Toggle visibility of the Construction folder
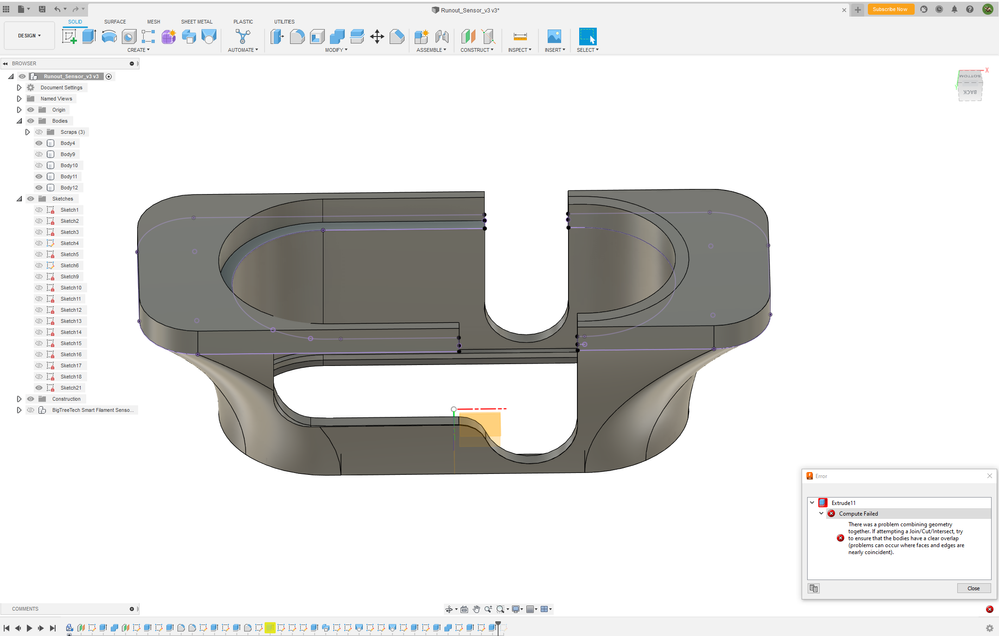Screen dimensions: 999x636 pos(30,399)
